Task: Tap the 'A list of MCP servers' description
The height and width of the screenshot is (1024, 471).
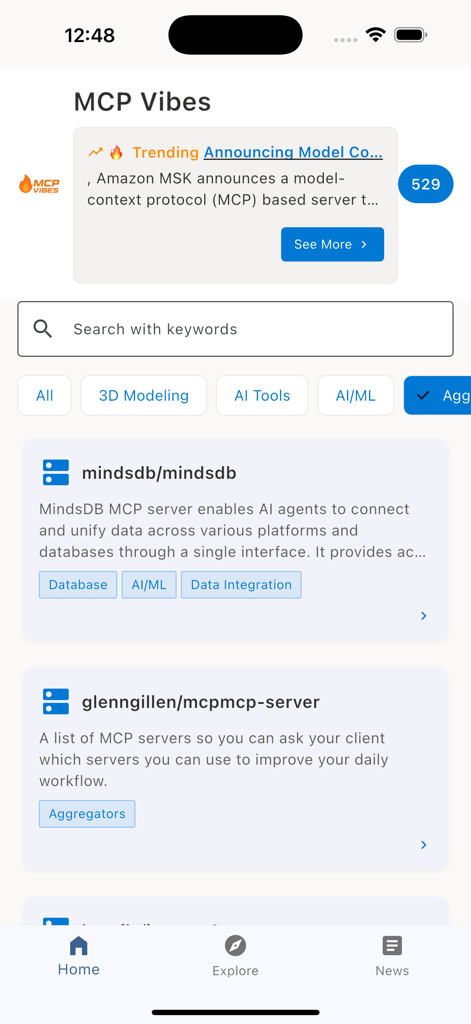Action: (x=214, y=760)
